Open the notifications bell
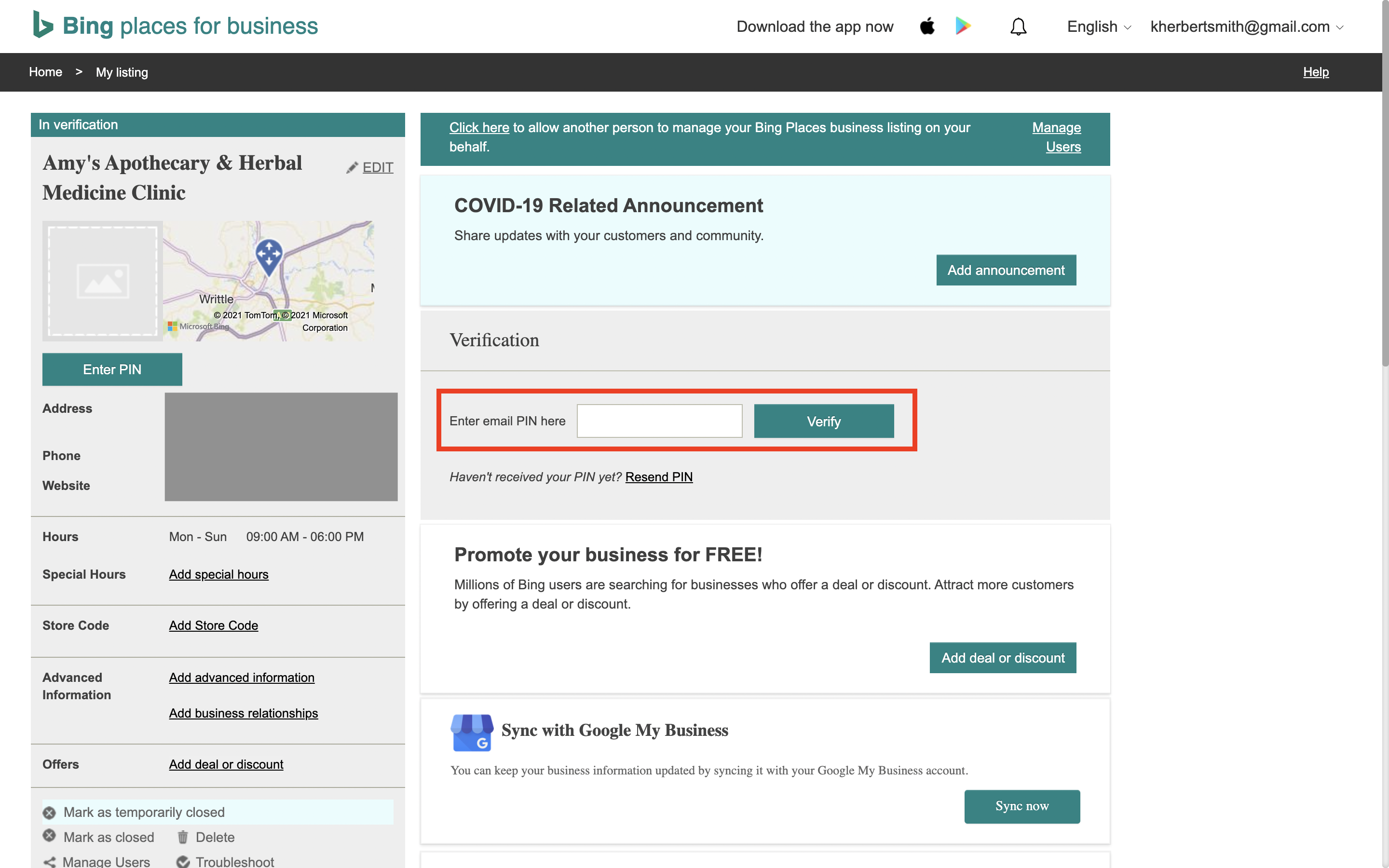Image resolution: width=1389 pixels, height=868 pixels. tap(1018, 27)
